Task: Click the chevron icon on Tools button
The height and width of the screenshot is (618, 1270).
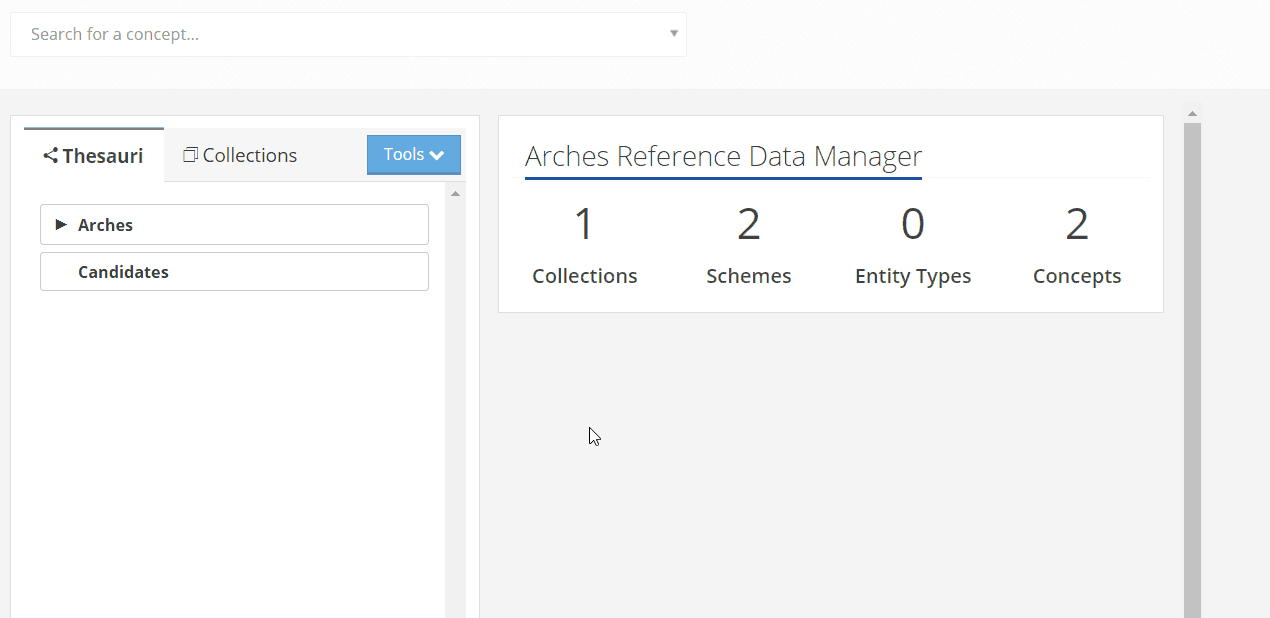Action: pos(437,155)
